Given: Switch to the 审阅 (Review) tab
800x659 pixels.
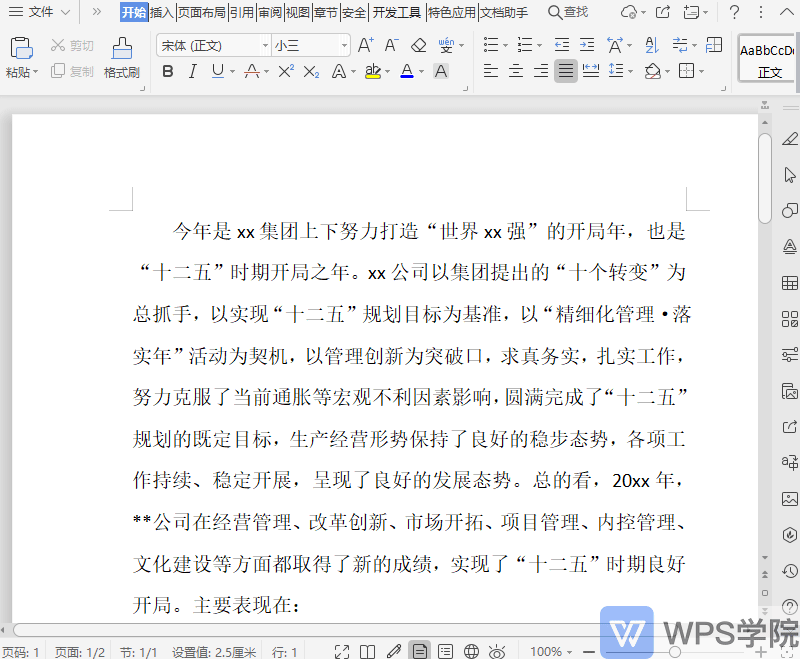Looking at the screenshot, I should click(x=270, y=12).
